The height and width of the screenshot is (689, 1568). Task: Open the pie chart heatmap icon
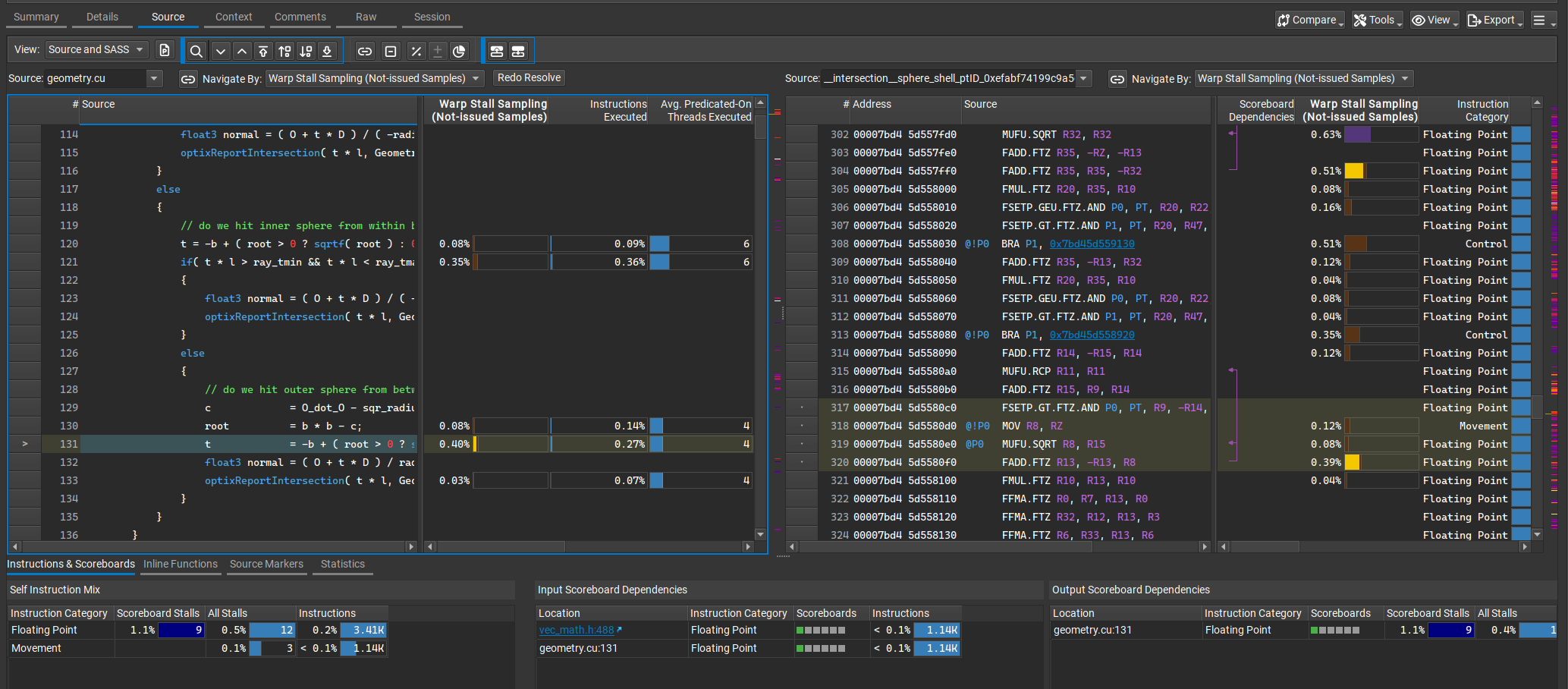[459, 50]
